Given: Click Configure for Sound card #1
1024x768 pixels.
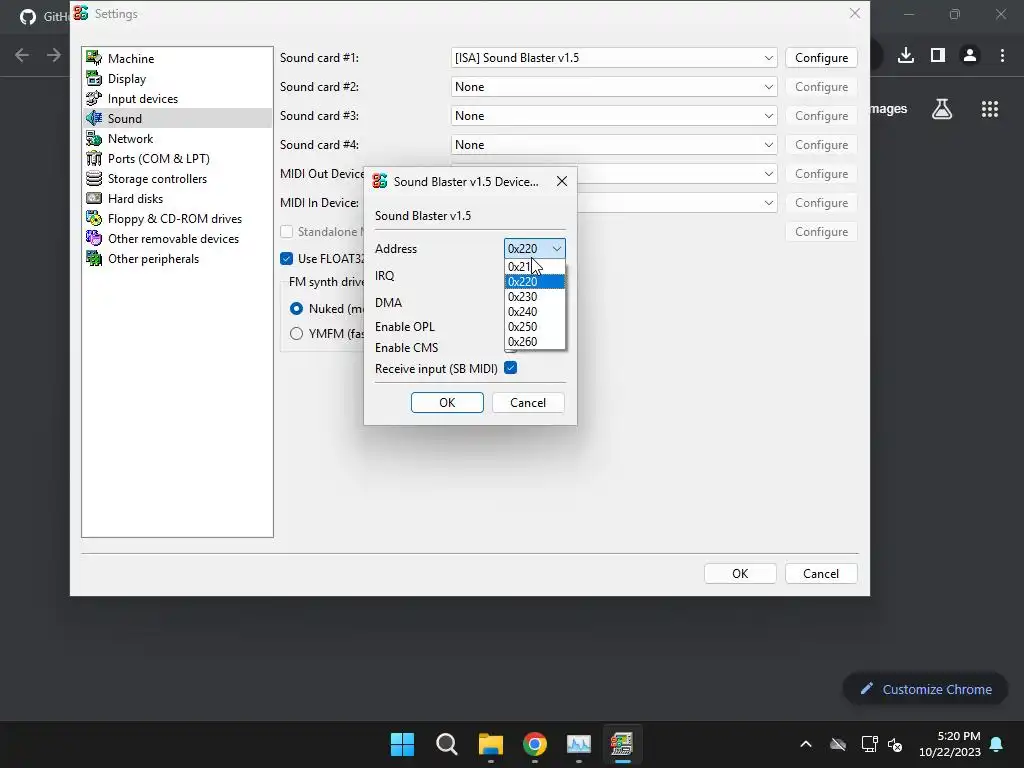Looking at the screenshot, I should (x=822, y=57).
